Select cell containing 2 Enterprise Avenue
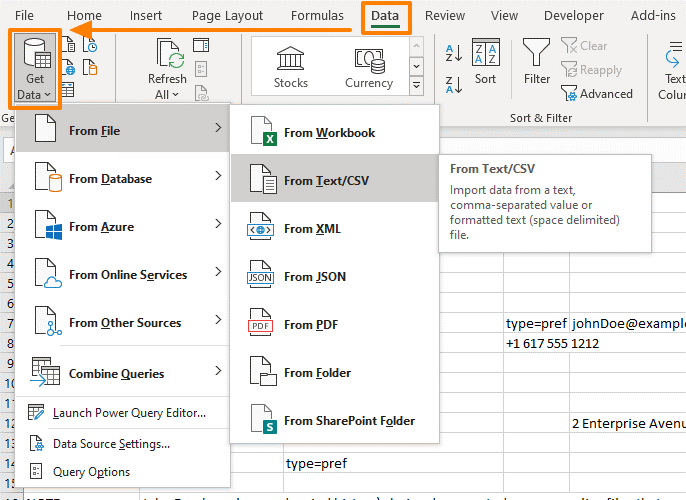 pos(628,423)
